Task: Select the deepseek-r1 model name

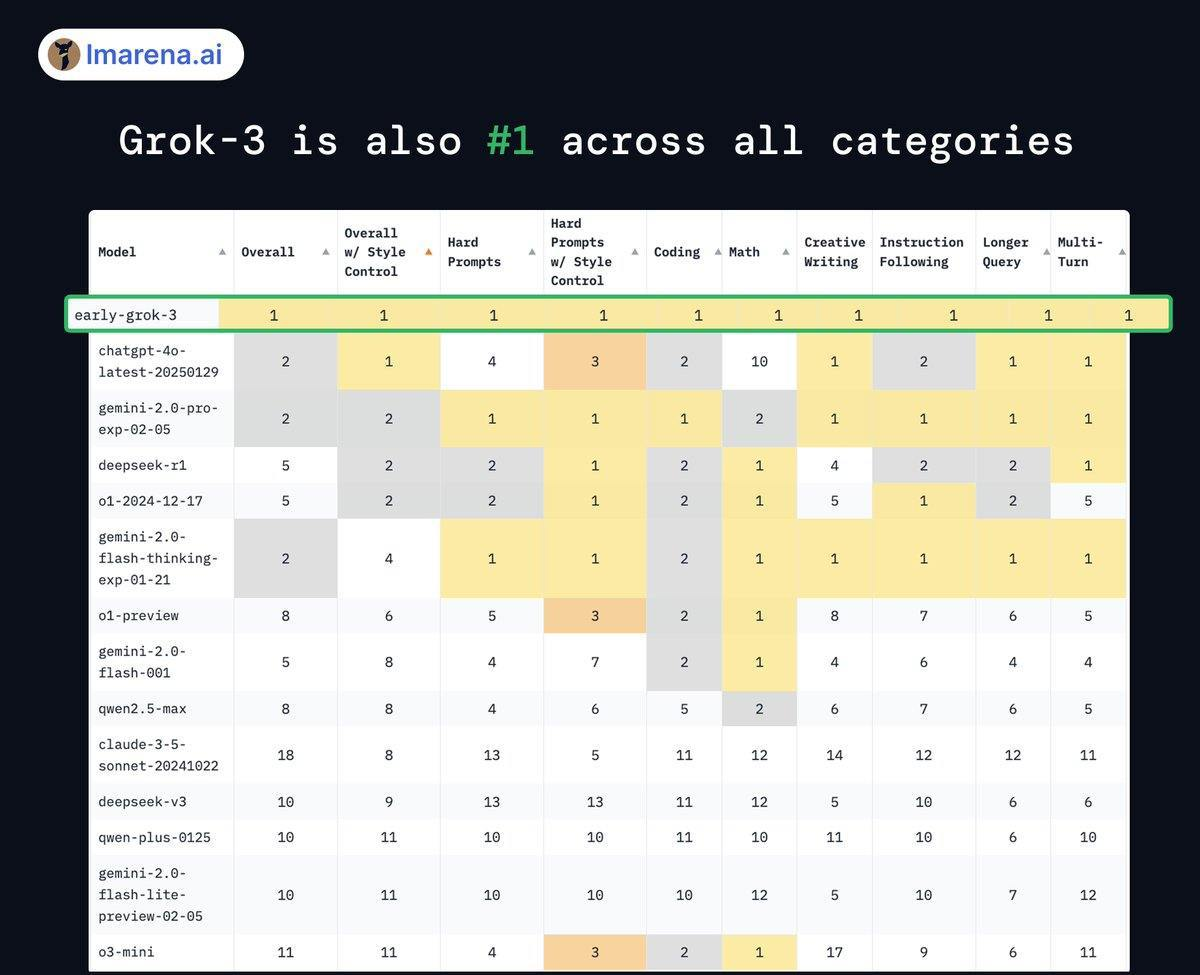Action: (142, 465)
